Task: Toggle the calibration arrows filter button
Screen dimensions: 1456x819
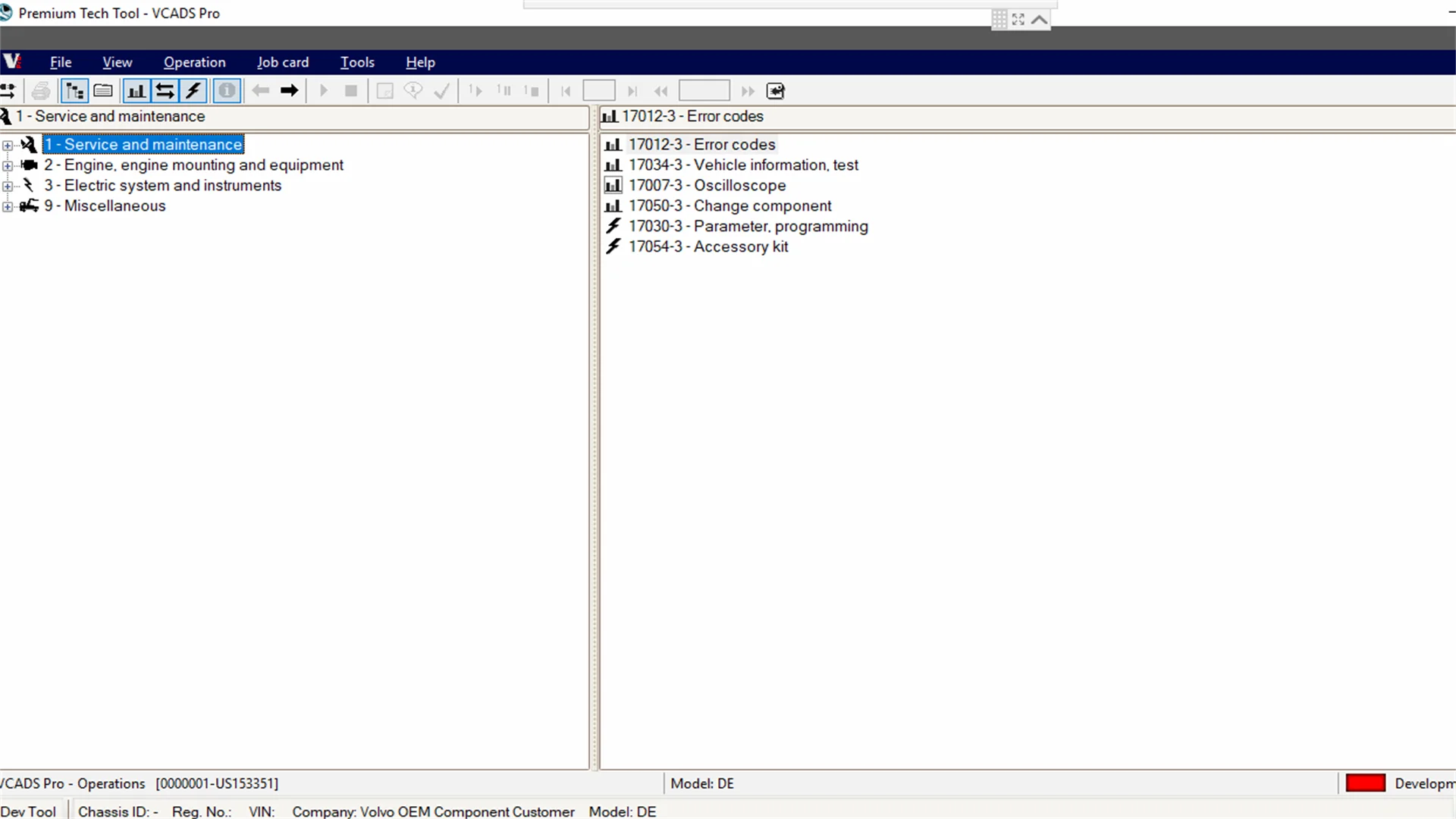Action: coord(165,91)
